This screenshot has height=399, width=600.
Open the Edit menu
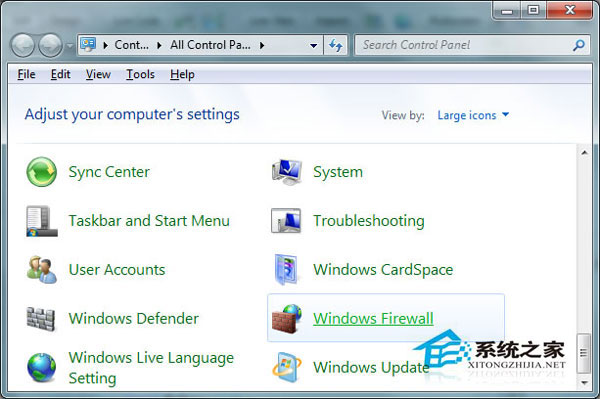60,74
